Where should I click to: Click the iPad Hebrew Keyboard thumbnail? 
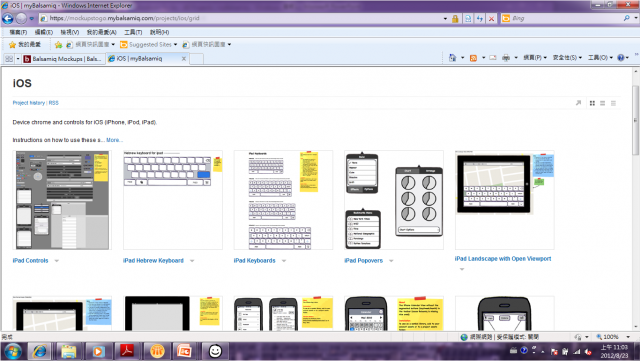tap(173, 200)
